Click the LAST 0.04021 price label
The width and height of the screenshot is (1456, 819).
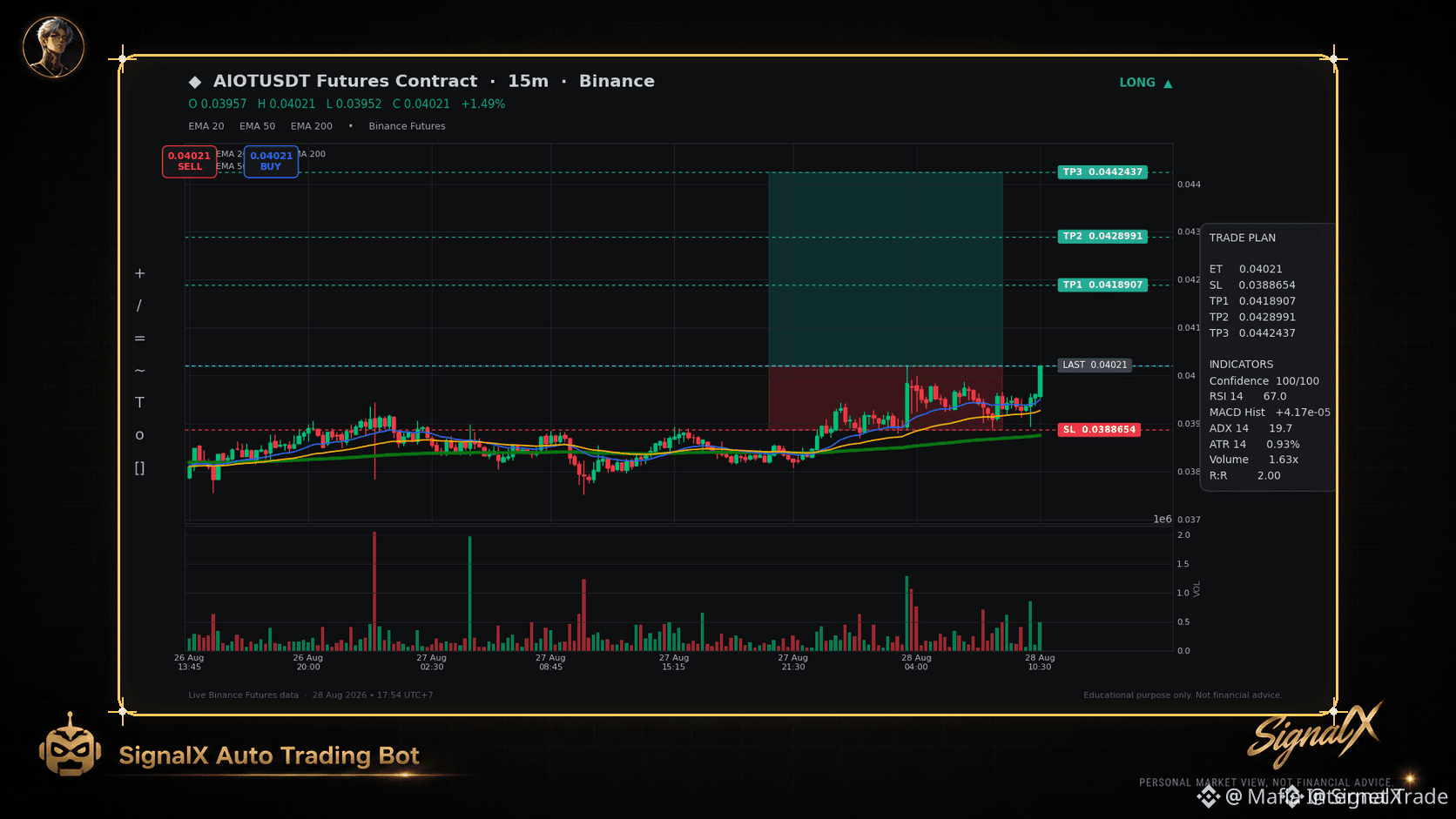(1095, 365)
